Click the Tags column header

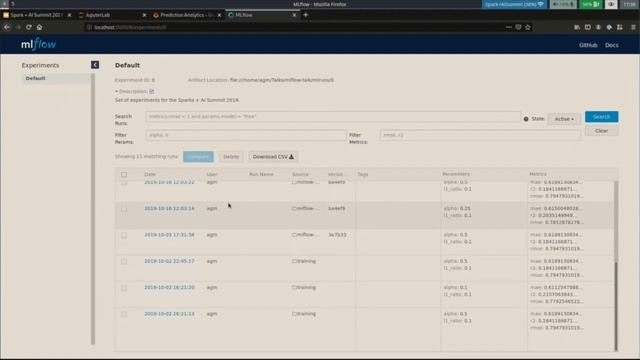[362, 174]
